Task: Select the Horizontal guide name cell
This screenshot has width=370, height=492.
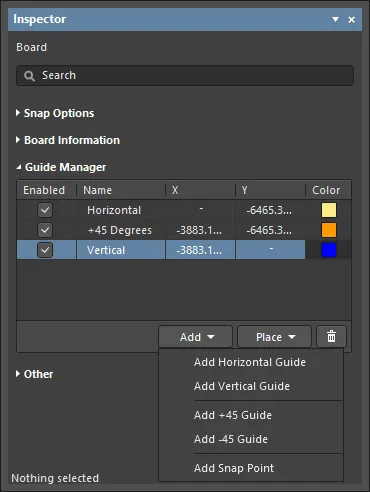Action: 121,210
